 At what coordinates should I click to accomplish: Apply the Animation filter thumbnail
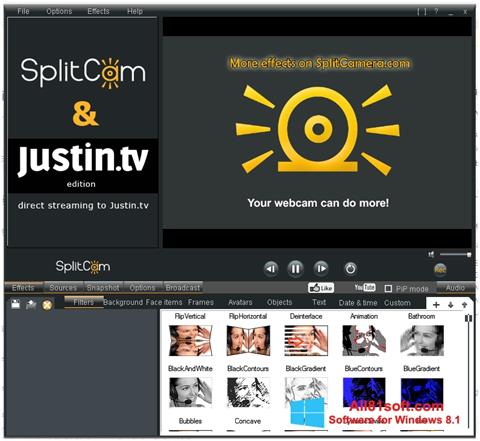tap(364, 340)
